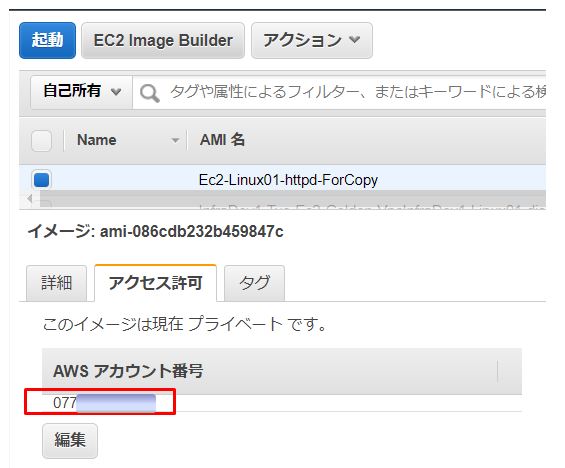Click the magnifying glass search icon
This screenshot has width=565, height=468.
[150, 93]
